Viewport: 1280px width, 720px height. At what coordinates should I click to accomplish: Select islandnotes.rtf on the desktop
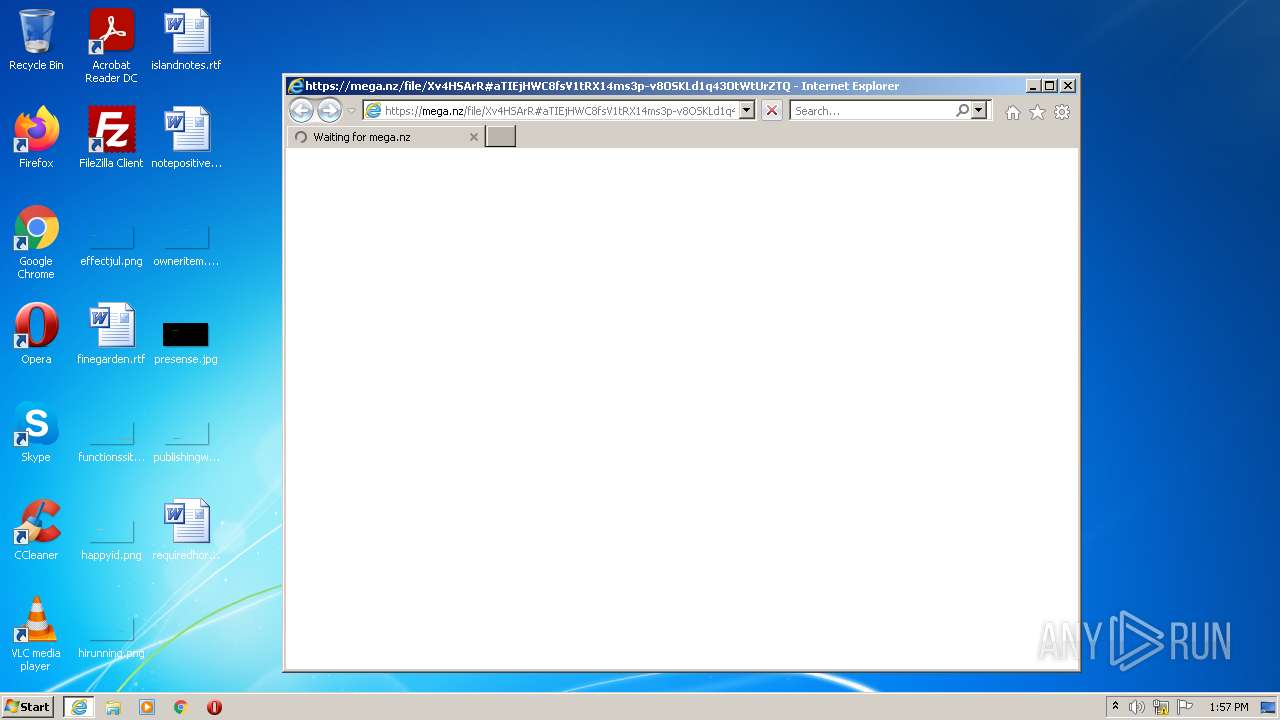186,40
